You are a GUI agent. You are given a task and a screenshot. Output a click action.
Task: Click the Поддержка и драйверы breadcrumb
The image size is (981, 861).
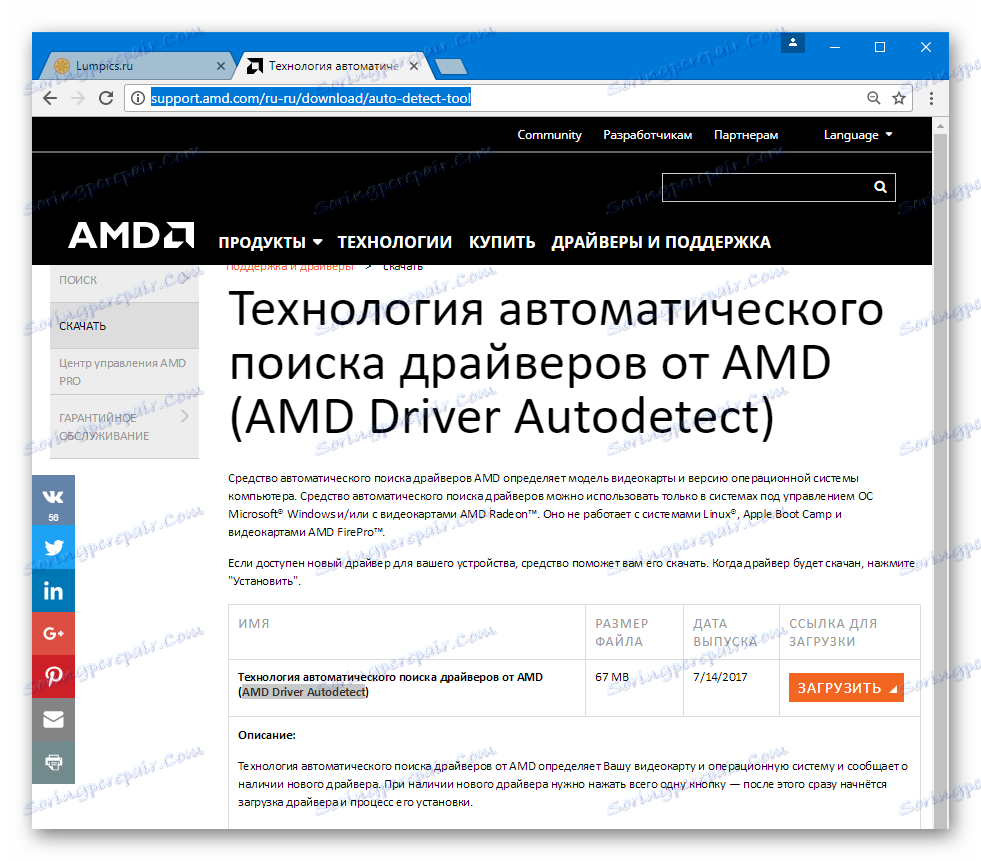(290, 267)
